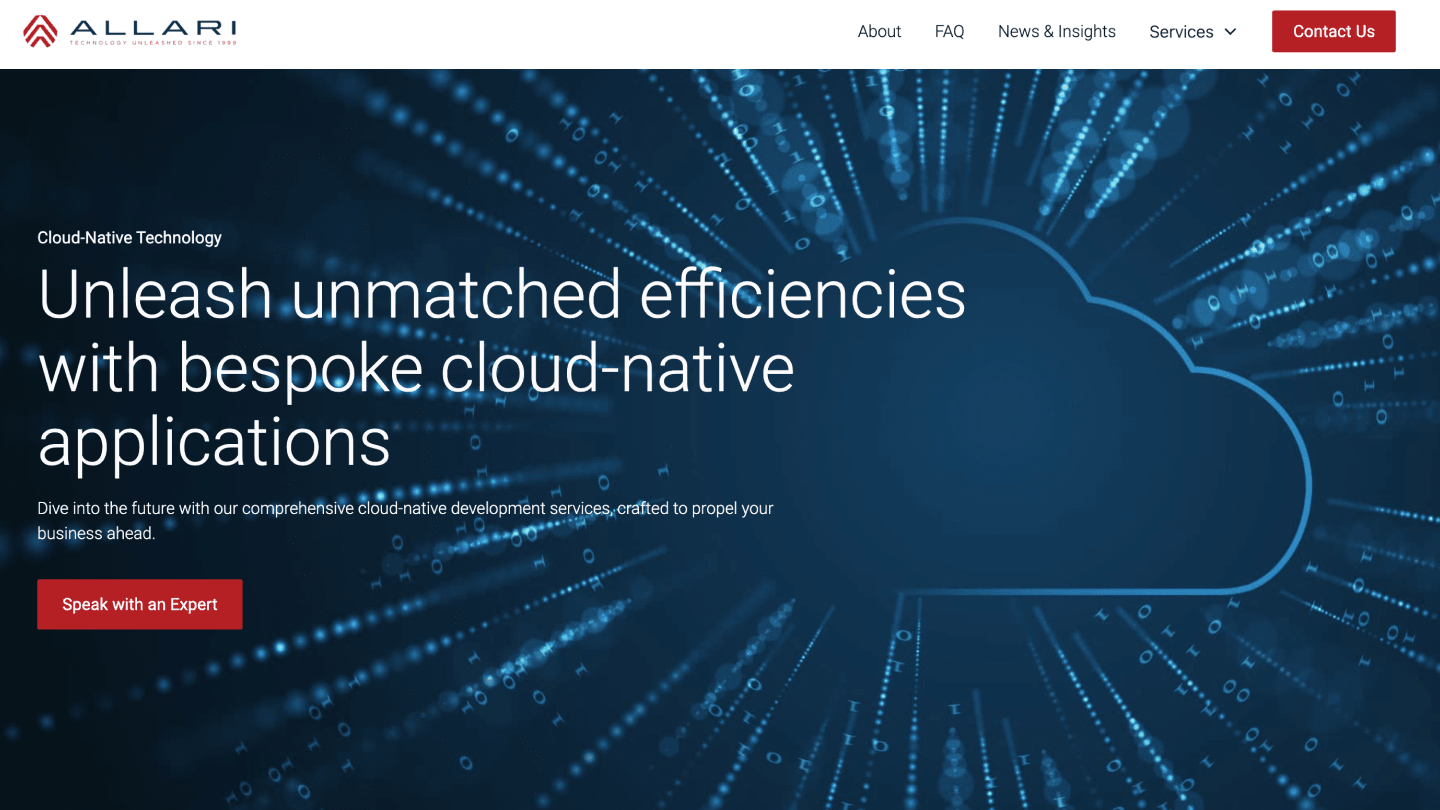Expand the Services dropdown chevron

coord(1230,32)
